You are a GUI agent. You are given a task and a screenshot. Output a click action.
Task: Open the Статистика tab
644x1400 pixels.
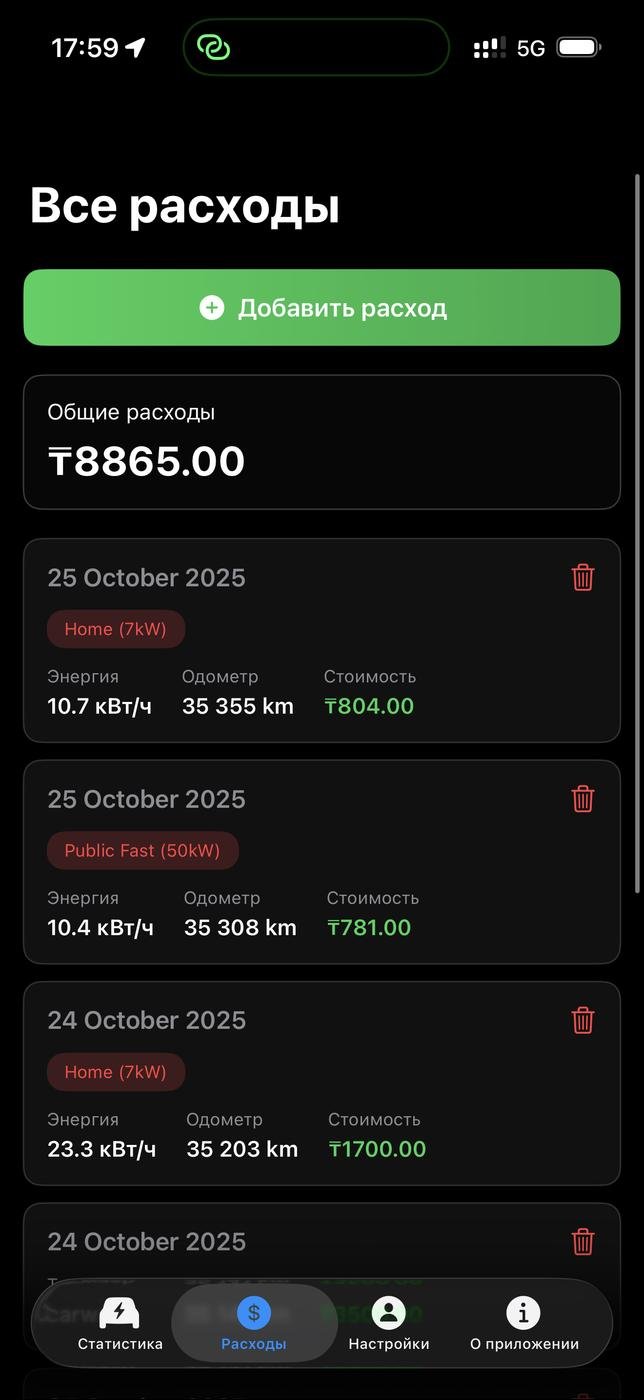(x=120, y=1323)
